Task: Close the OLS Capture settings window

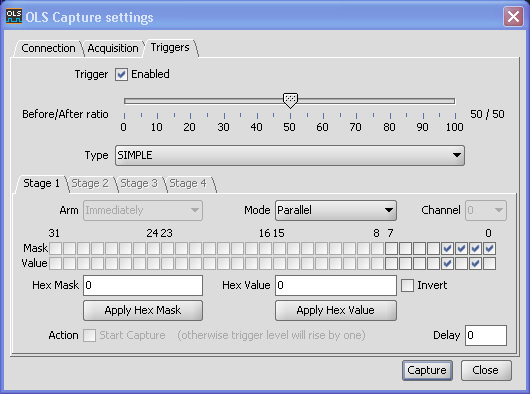Action: click(x=513, y=16)
